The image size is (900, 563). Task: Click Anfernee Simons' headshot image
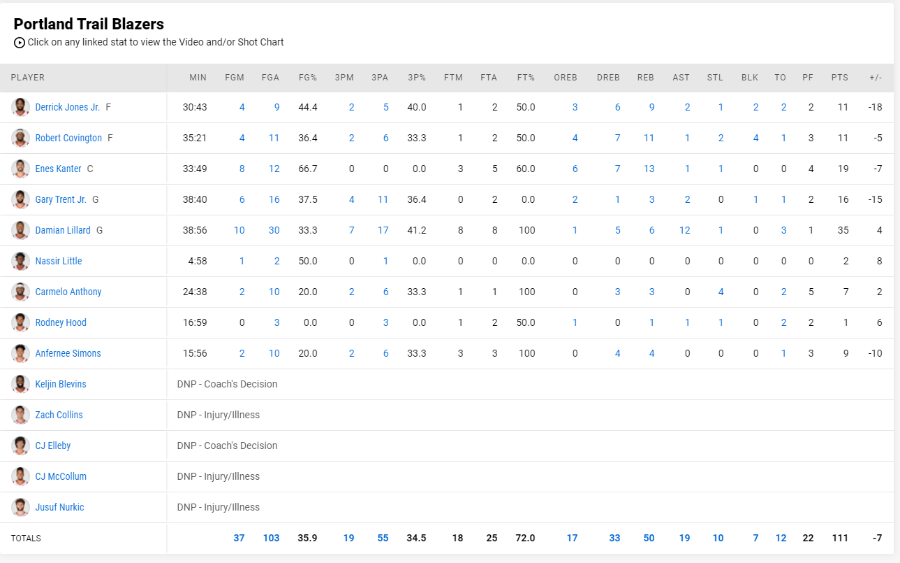click(x=20, y=354)
